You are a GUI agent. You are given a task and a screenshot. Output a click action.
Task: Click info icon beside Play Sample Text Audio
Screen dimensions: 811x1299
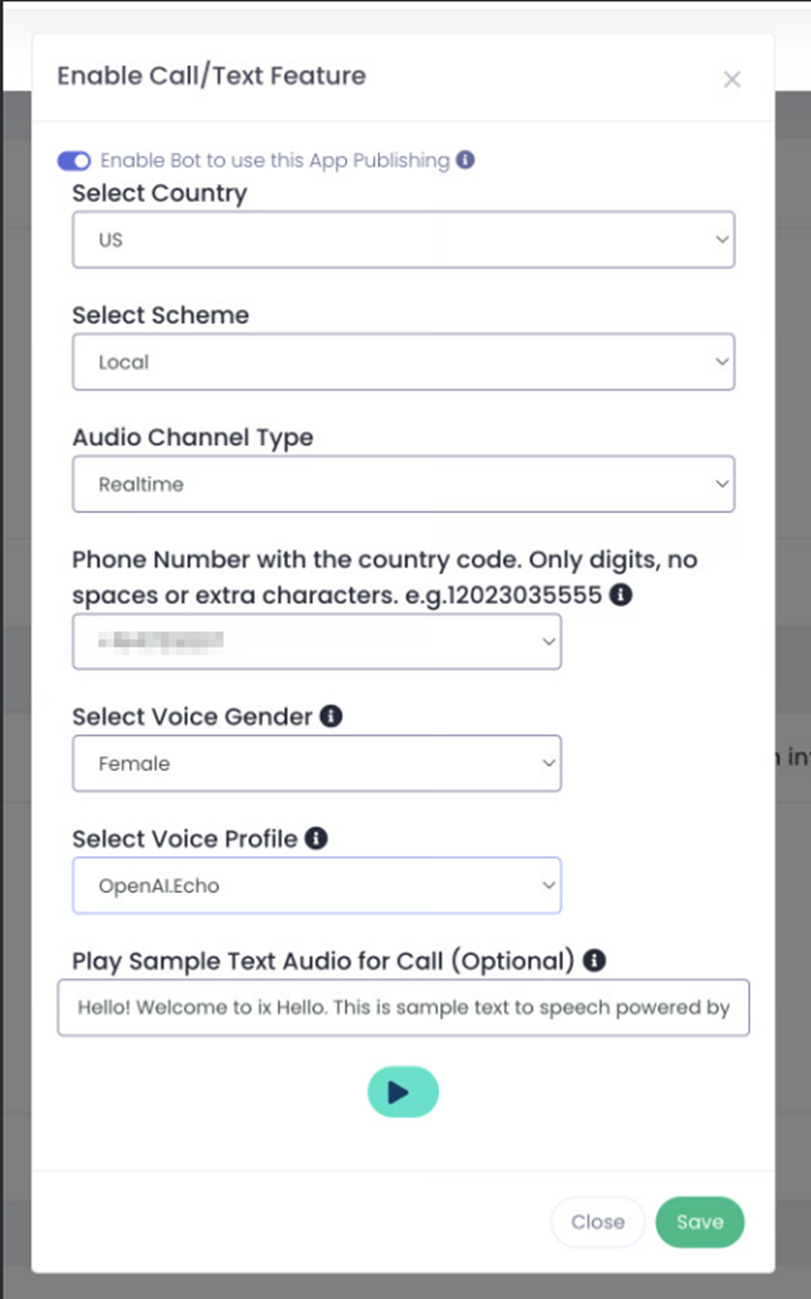pyautogui.click(x=594, y=961)
